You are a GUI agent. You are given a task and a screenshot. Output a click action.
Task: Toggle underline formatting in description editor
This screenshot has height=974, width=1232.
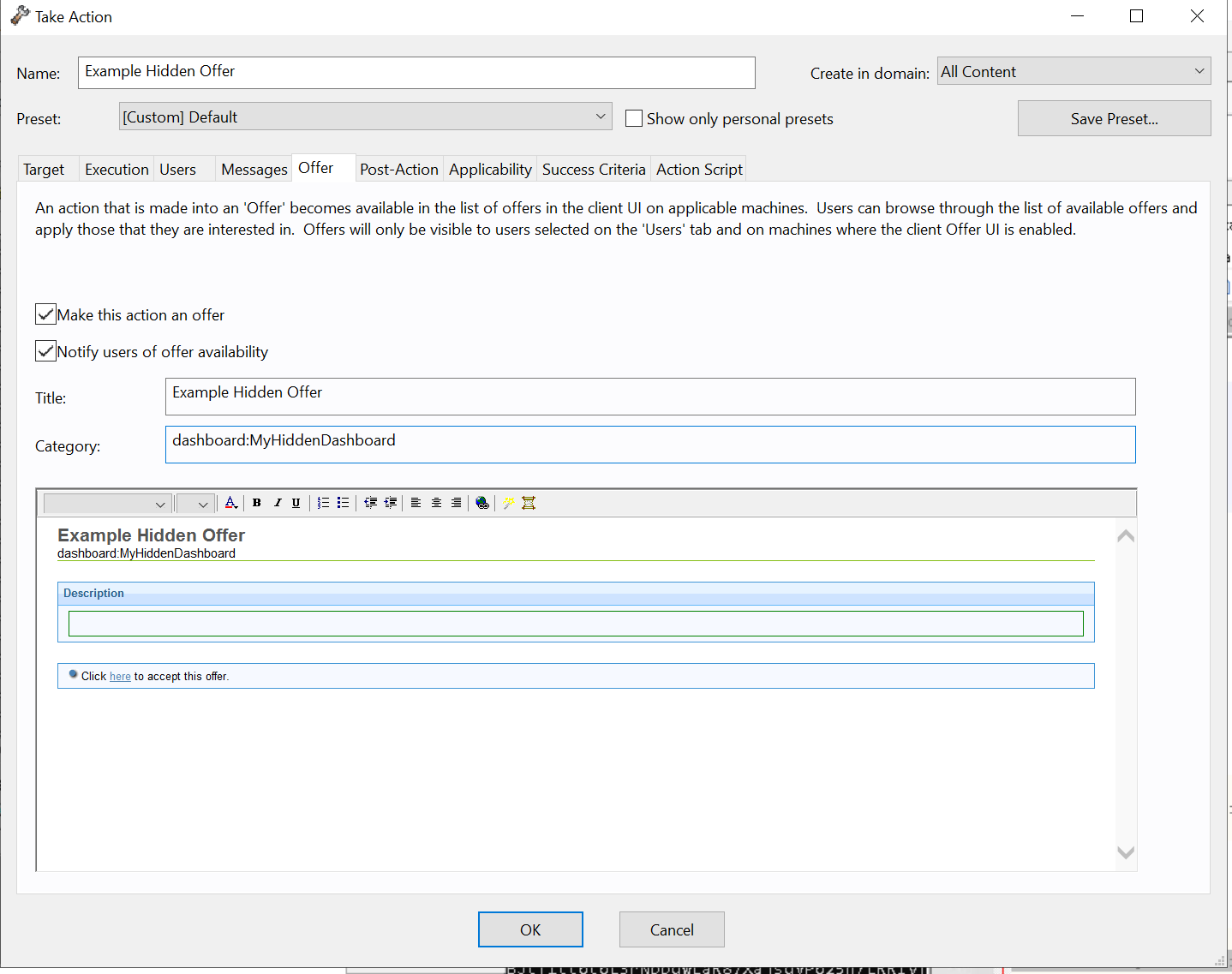pyautogui.click(x=296, y=503)
